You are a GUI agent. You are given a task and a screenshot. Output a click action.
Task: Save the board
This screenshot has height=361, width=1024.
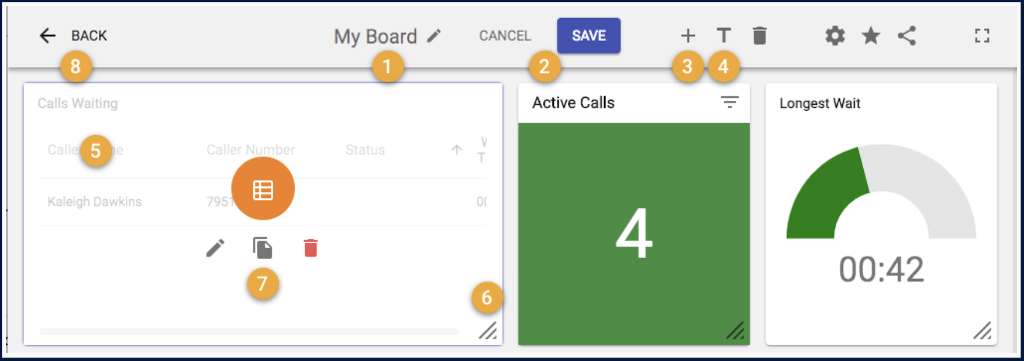click(x=589, y=36)
